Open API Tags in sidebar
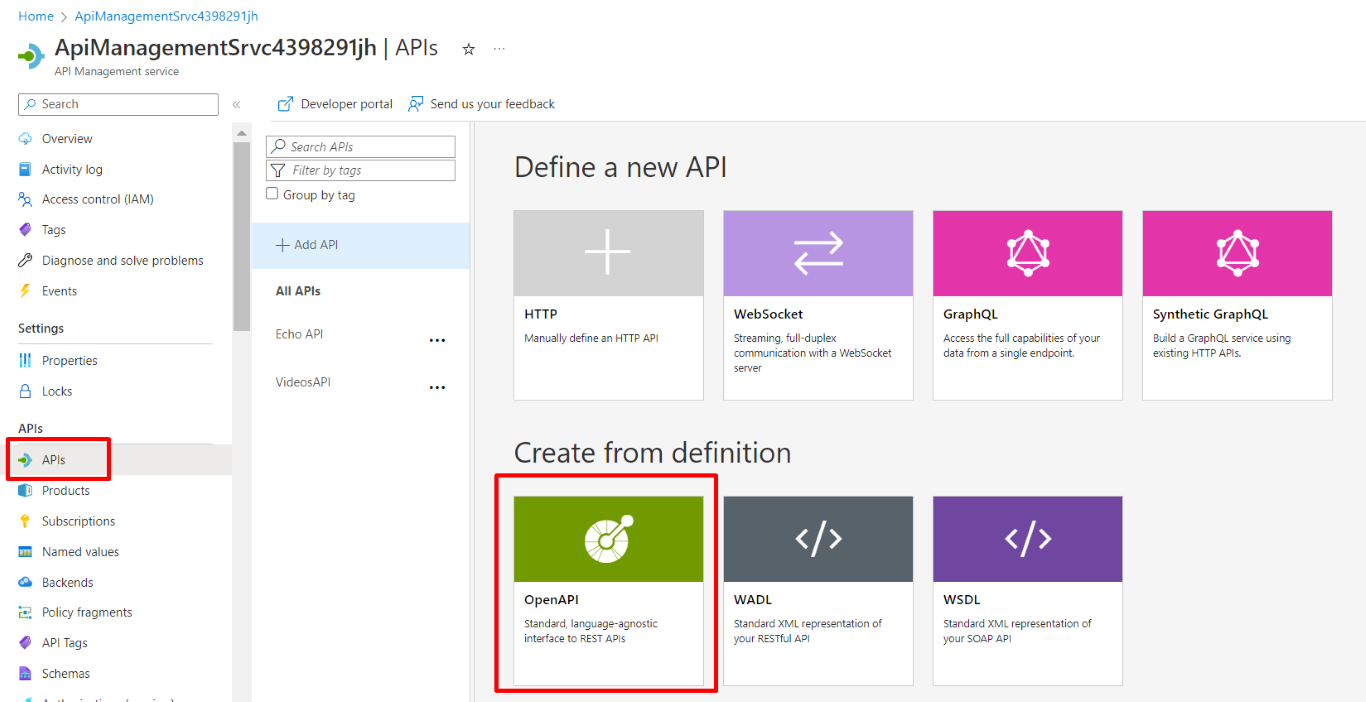 [x=65, y=643]
